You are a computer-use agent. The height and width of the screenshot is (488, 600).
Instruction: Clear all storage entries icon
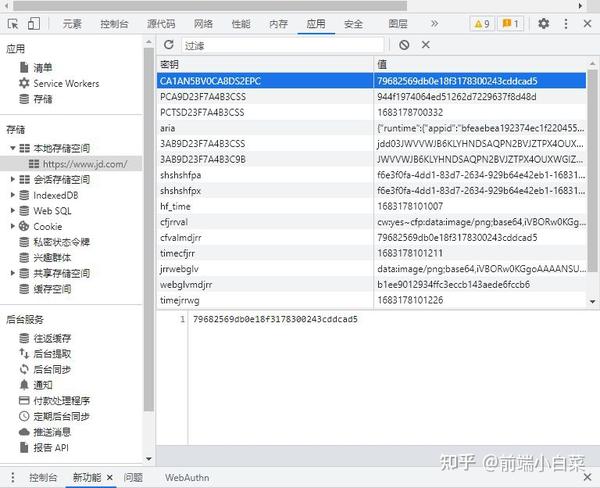click(404, 45)
